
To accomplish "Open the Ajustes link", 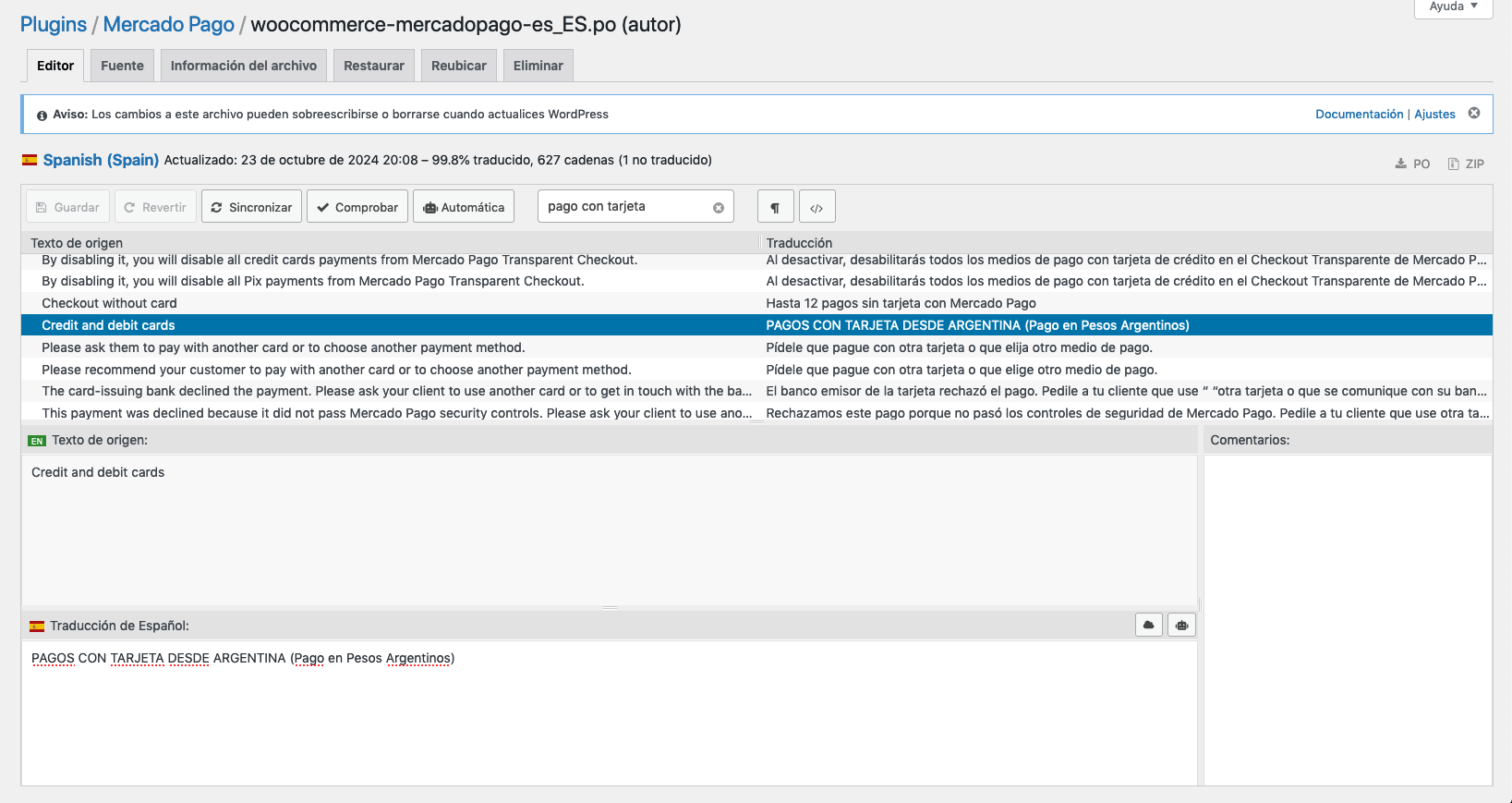I will point(1434,114).
